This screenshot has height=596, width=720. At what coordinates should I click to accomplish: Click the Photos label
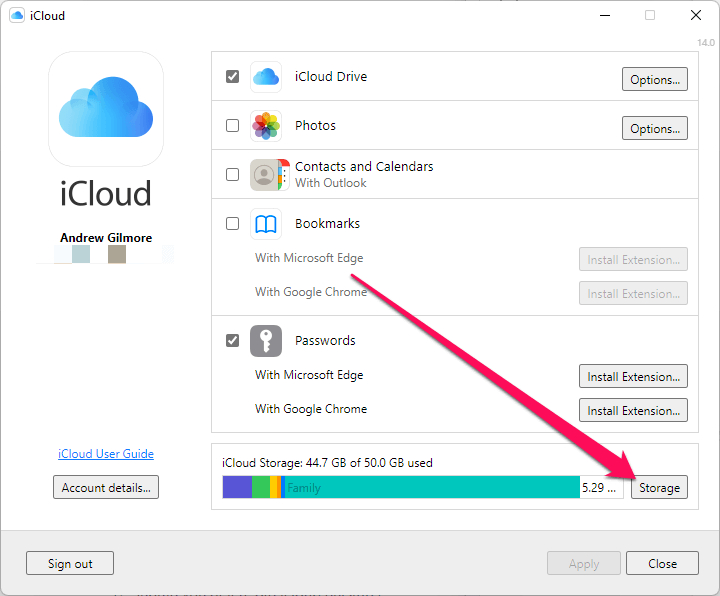(x=315, y=125)
